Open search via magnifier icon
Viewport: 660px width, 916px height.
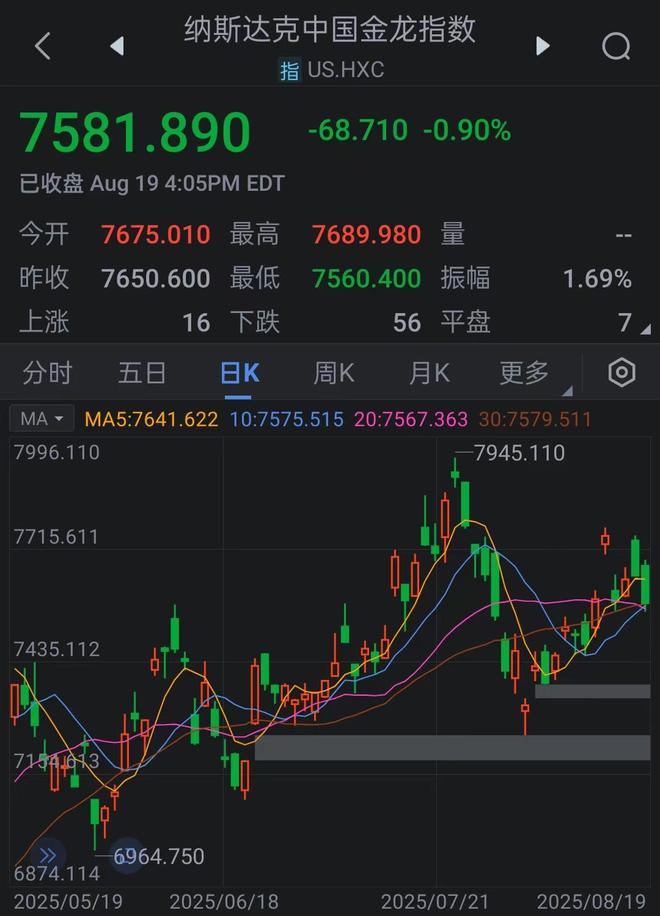[x=616, y=46]
